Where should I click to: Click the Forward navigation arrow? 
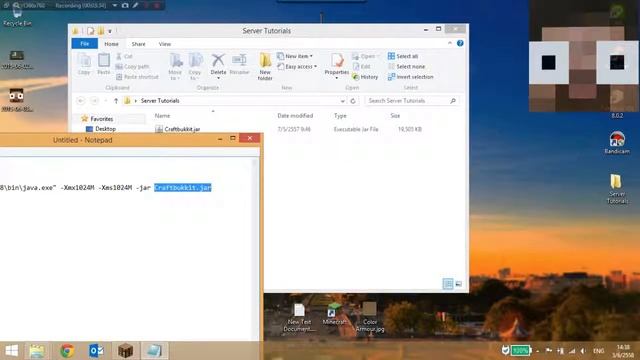pos(94,101)
